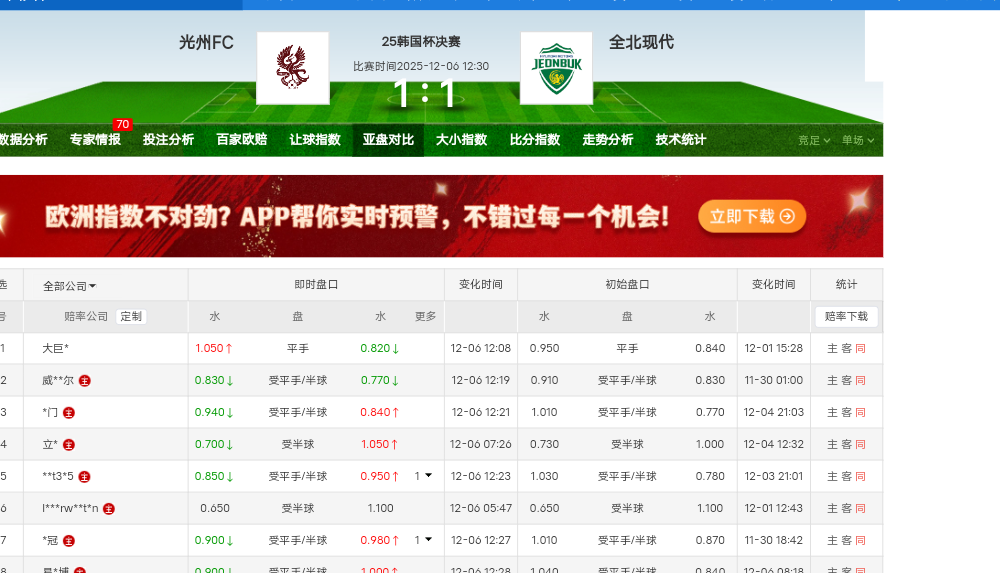Click the red 主 badge beside **t3*5

[85, 477]
